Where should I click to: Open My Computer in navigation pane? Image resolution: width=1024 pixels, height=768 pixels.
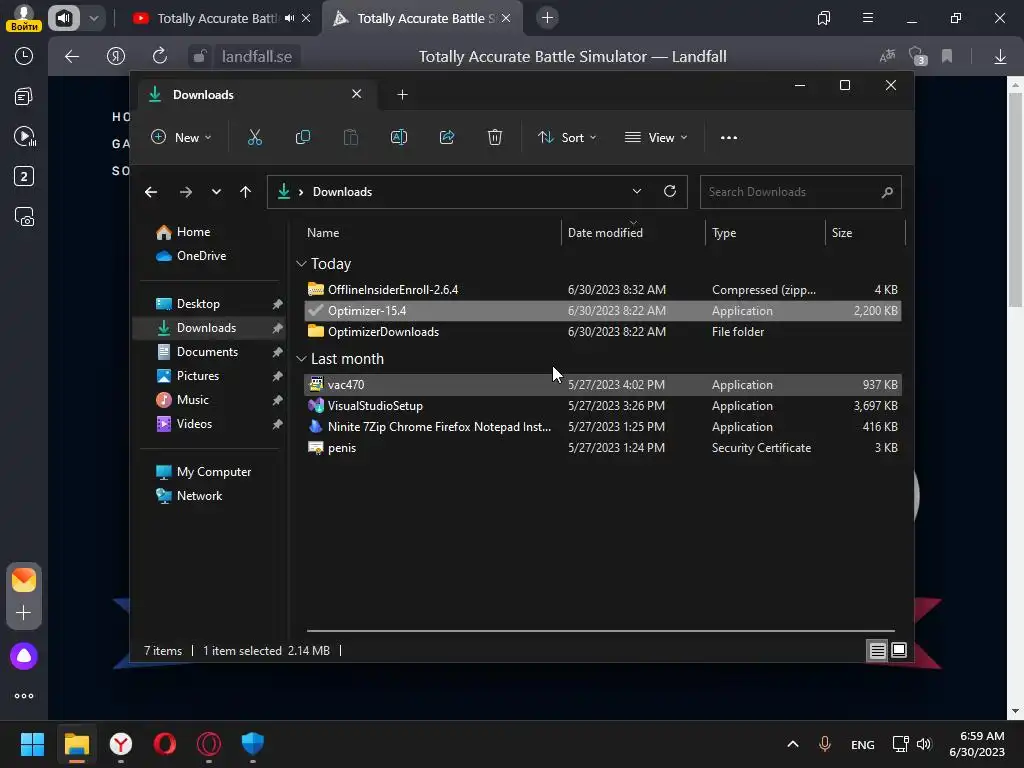(214, 472)
